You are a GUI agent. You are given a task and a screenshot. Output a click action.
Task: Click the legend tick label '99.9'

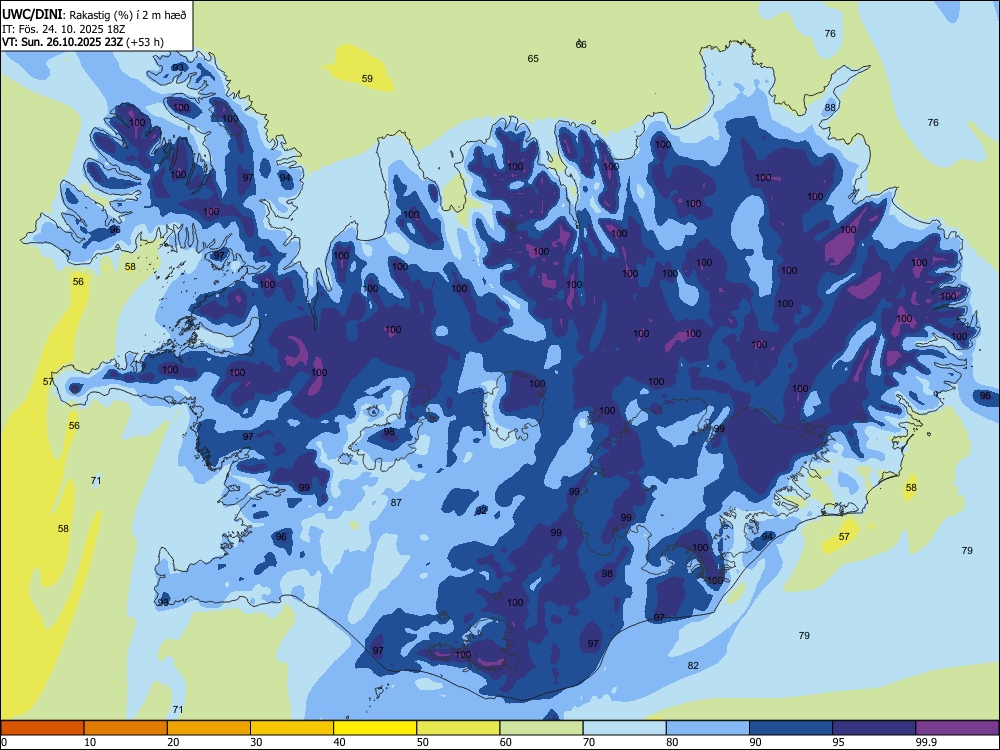(x=926, y=742)
